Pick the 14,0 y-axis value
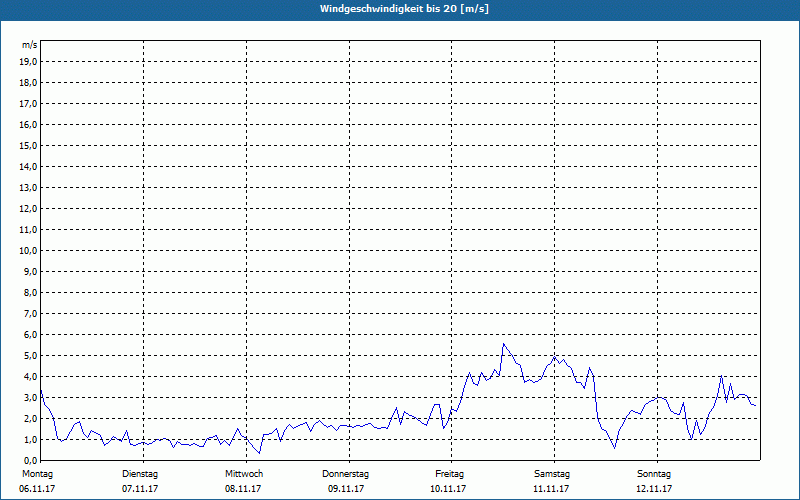 (29, 167)
